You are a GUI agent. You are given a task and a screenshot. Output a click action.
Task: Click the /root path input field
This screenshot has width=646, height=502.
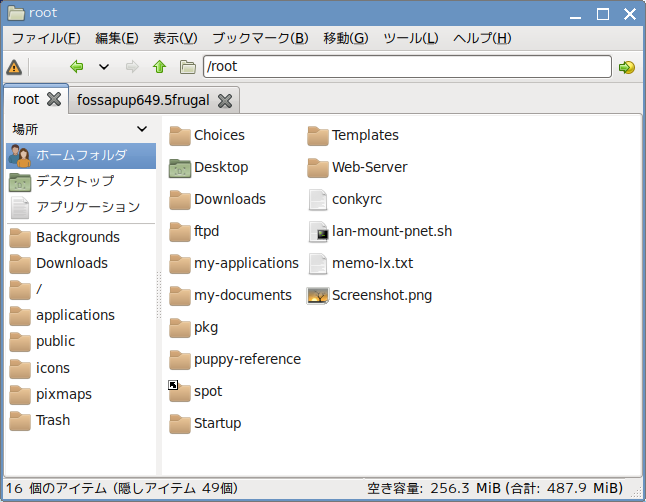(407, 66)
